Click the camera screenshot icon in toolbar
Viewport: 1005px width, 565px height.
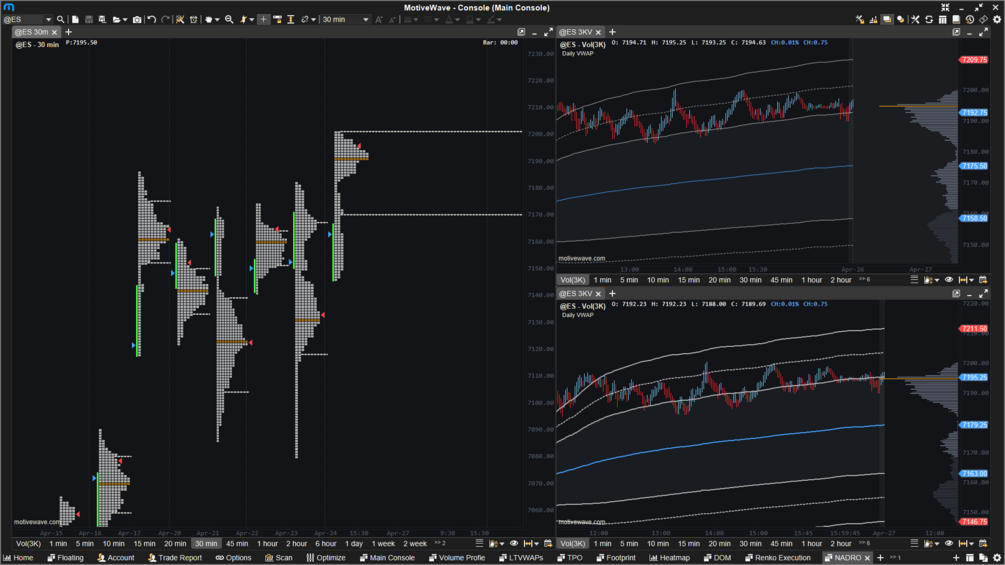click(x=137, y=20)
